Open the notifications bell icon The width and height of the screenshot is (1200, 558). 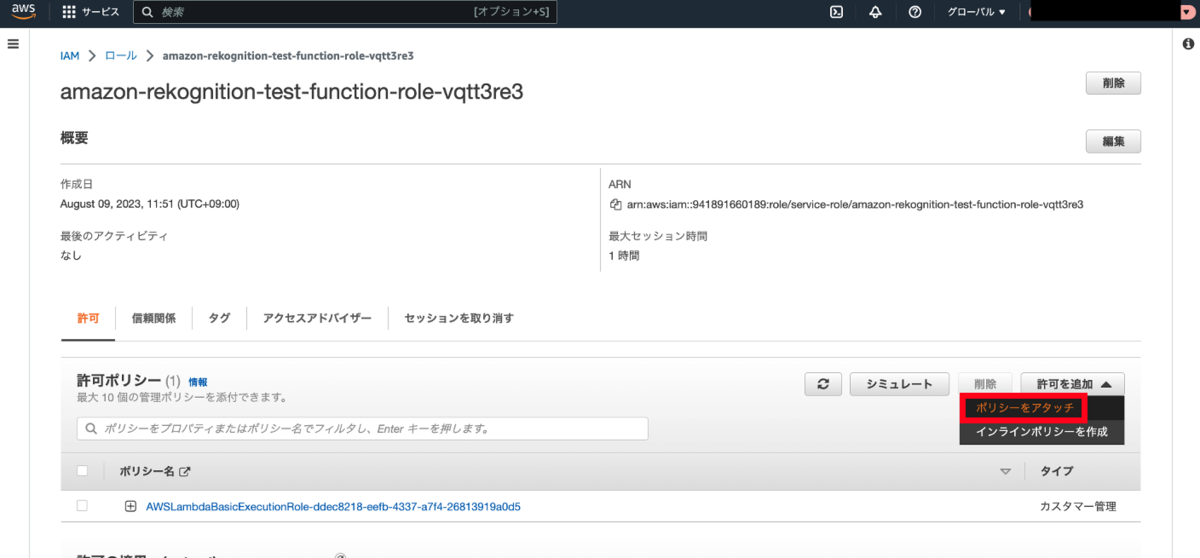pos(876,12)
